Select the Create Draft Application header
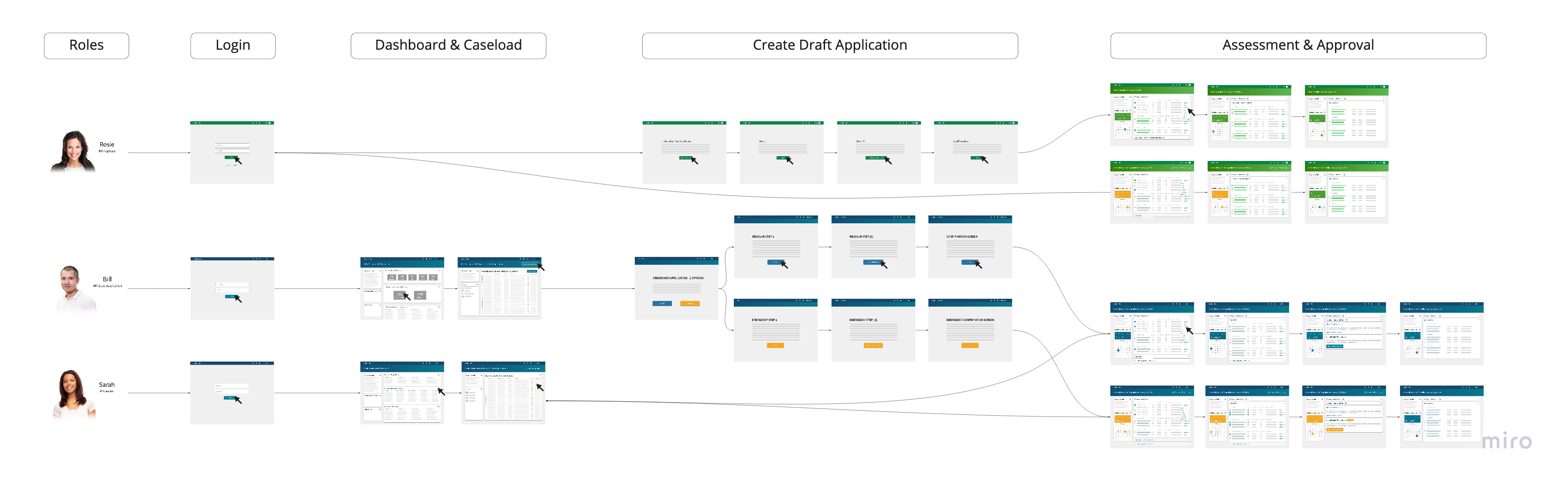This screenshot has height=485, width=1568. coord(829,46)
